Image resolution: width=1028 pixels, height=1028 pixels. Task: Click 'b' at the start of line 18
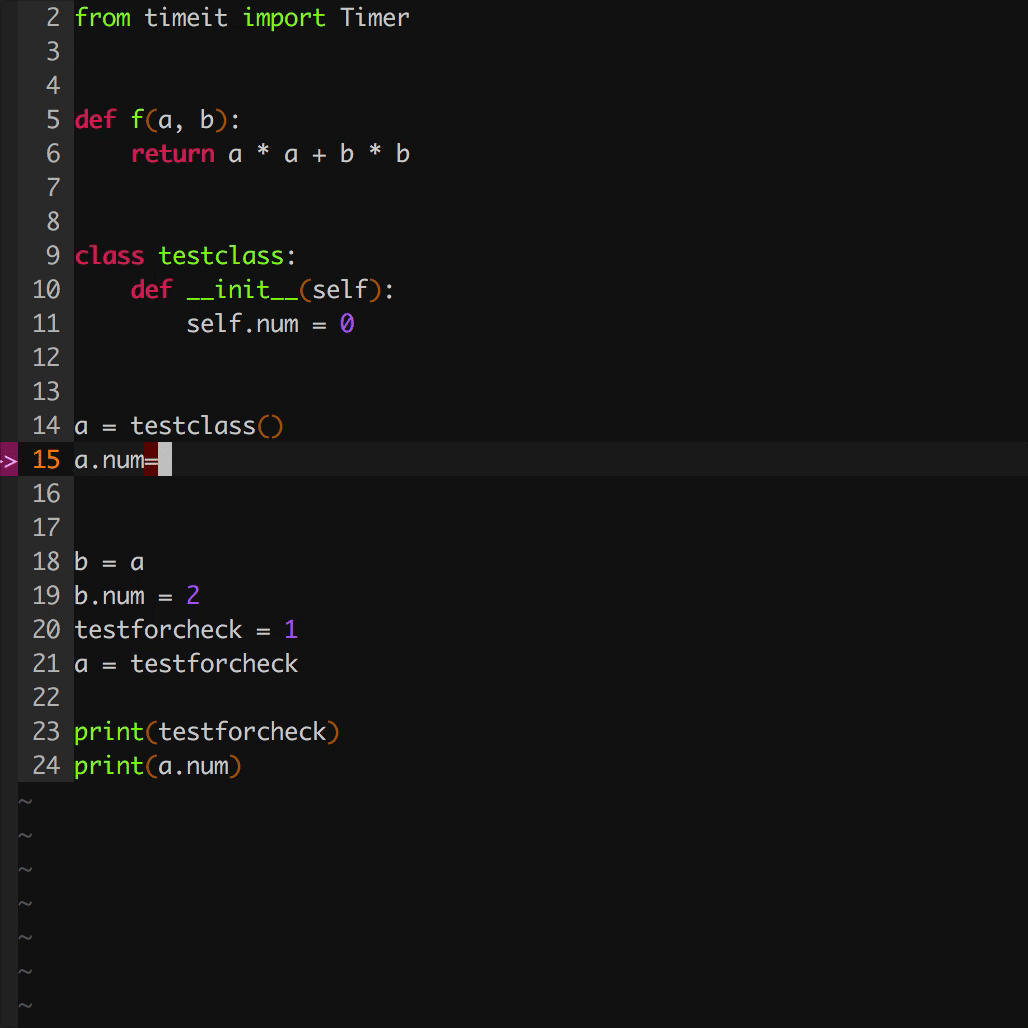81,562
